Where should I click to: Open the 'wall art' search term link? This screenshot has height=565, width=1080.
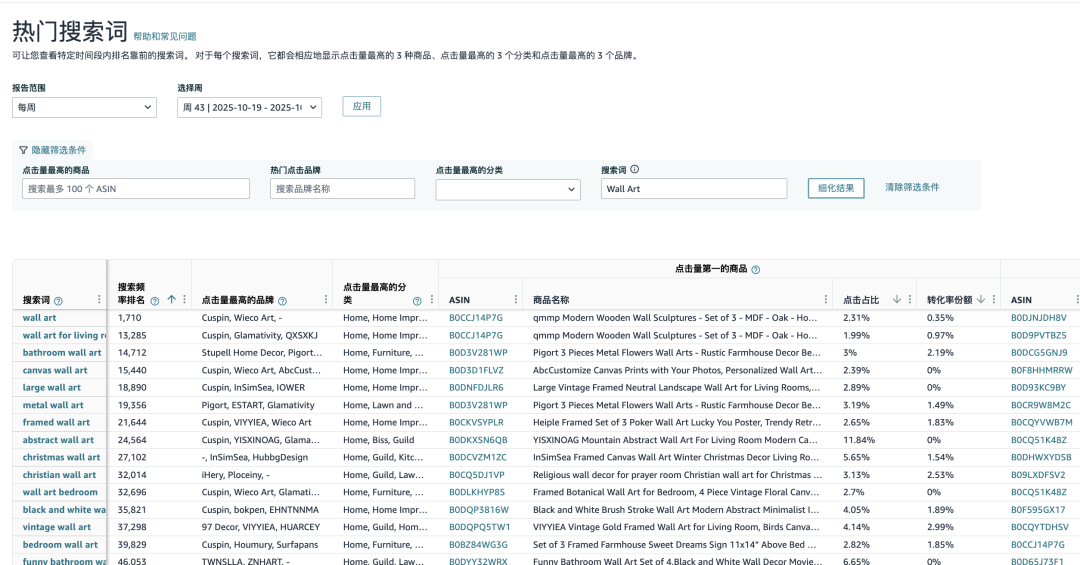[x=39, y=318]
